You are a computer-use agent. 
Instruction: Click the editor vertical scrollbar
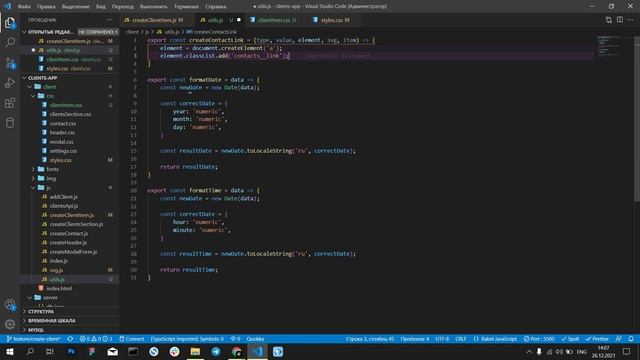637,118
